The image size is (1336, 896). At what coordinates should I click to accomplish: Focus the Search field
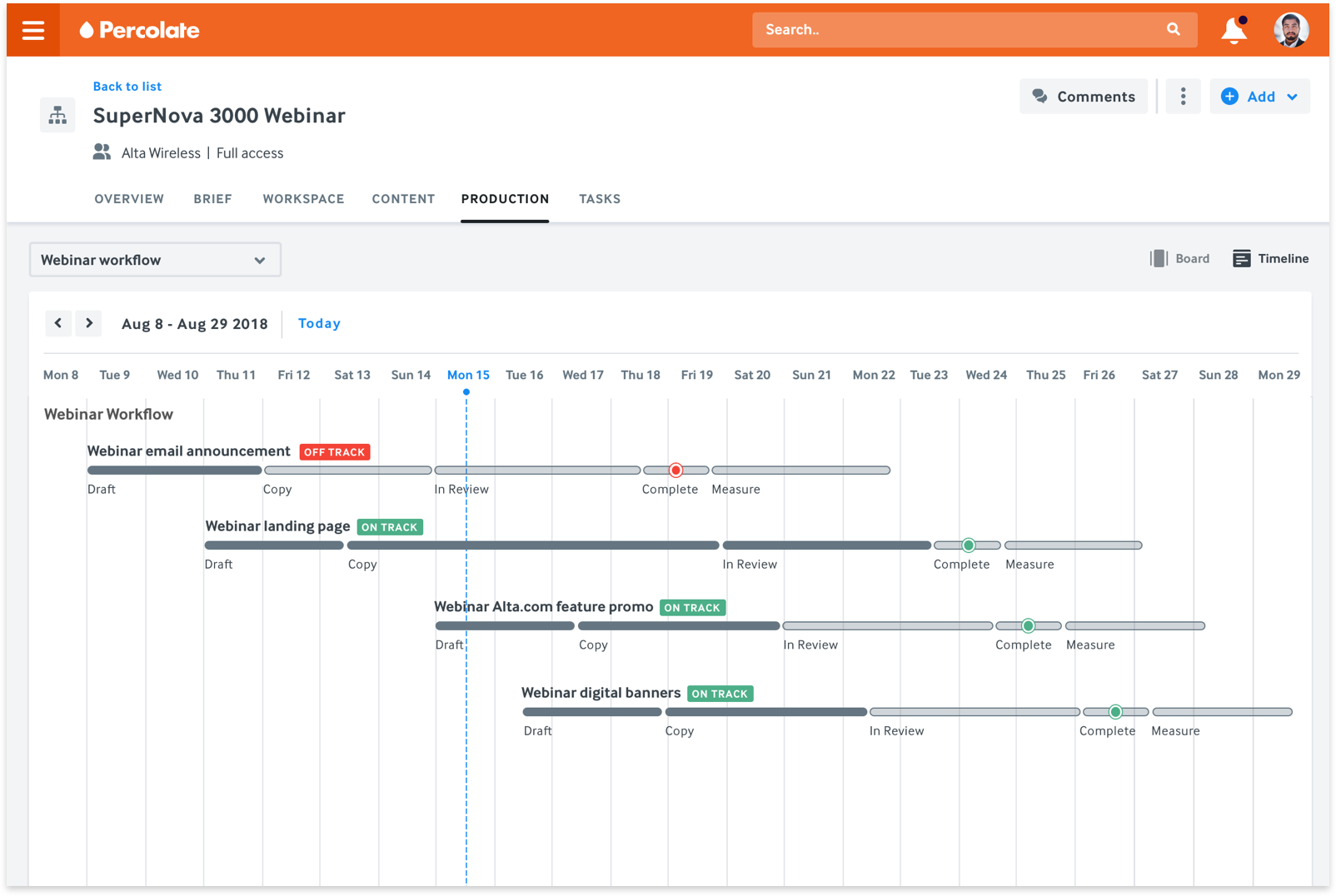[x=975, y=29]
